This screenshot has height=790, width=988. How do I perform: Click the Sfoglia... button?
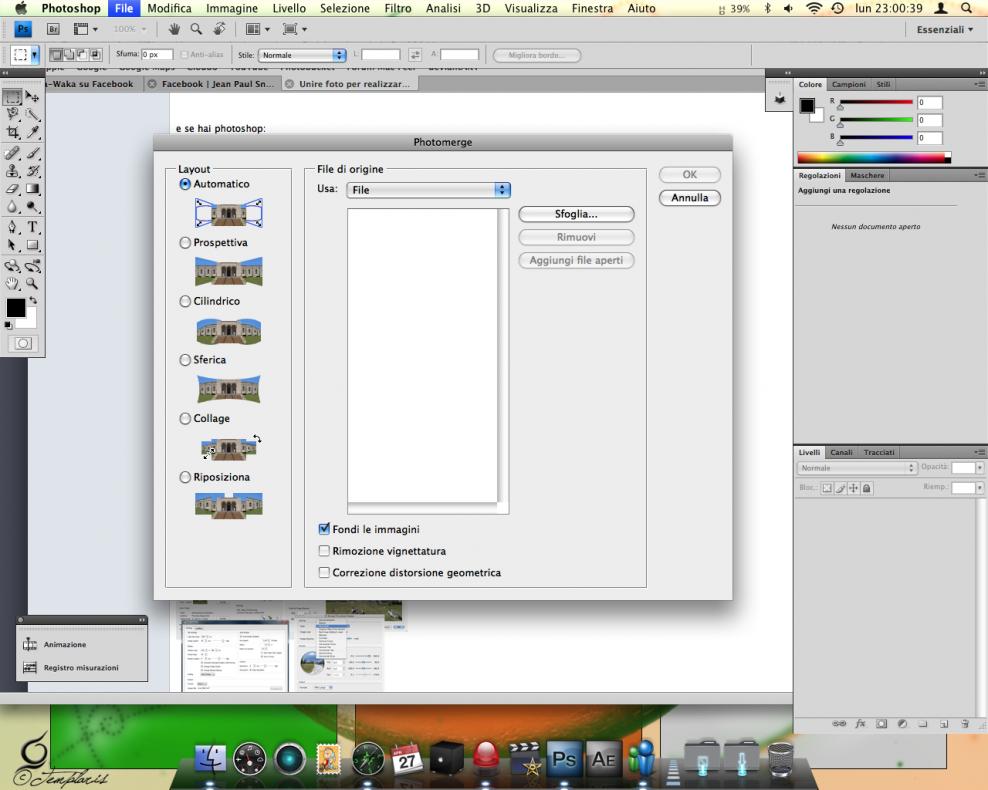tap(576, 214)
